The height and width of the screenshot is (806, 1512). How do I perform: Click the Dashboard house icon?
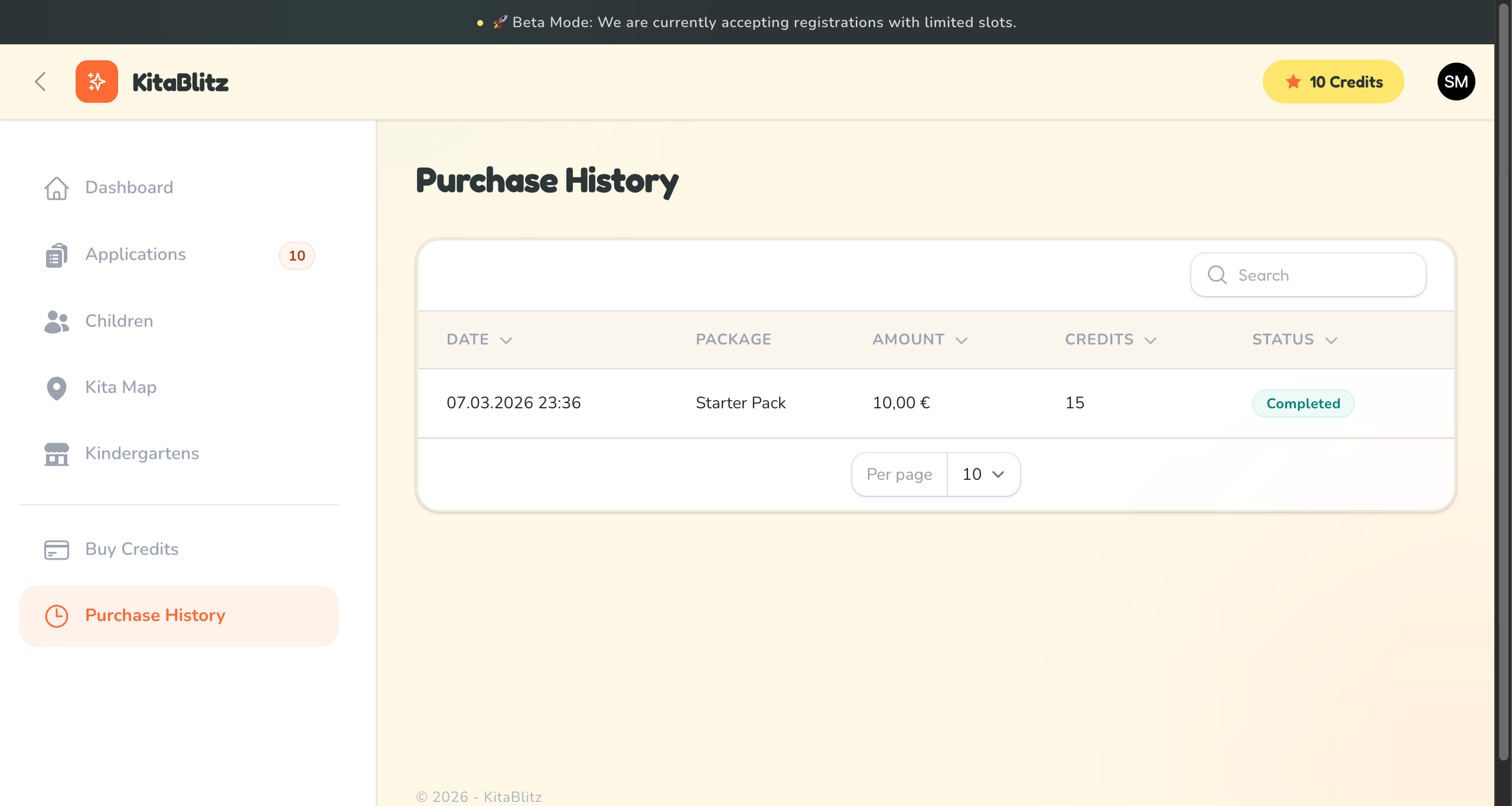(x=57, y=188)
